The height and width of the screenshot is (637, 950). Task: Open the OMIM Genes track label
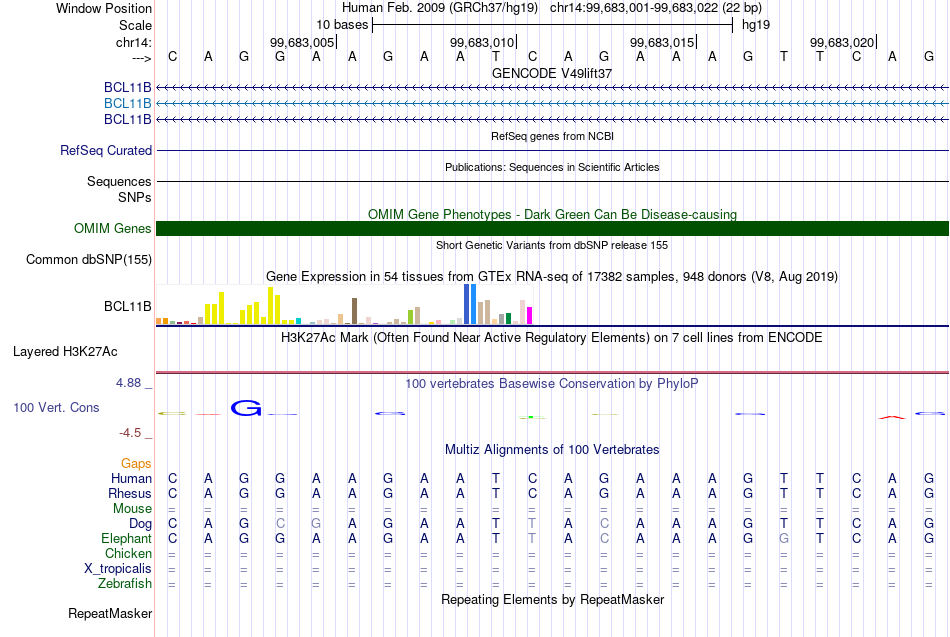point(113,228)
